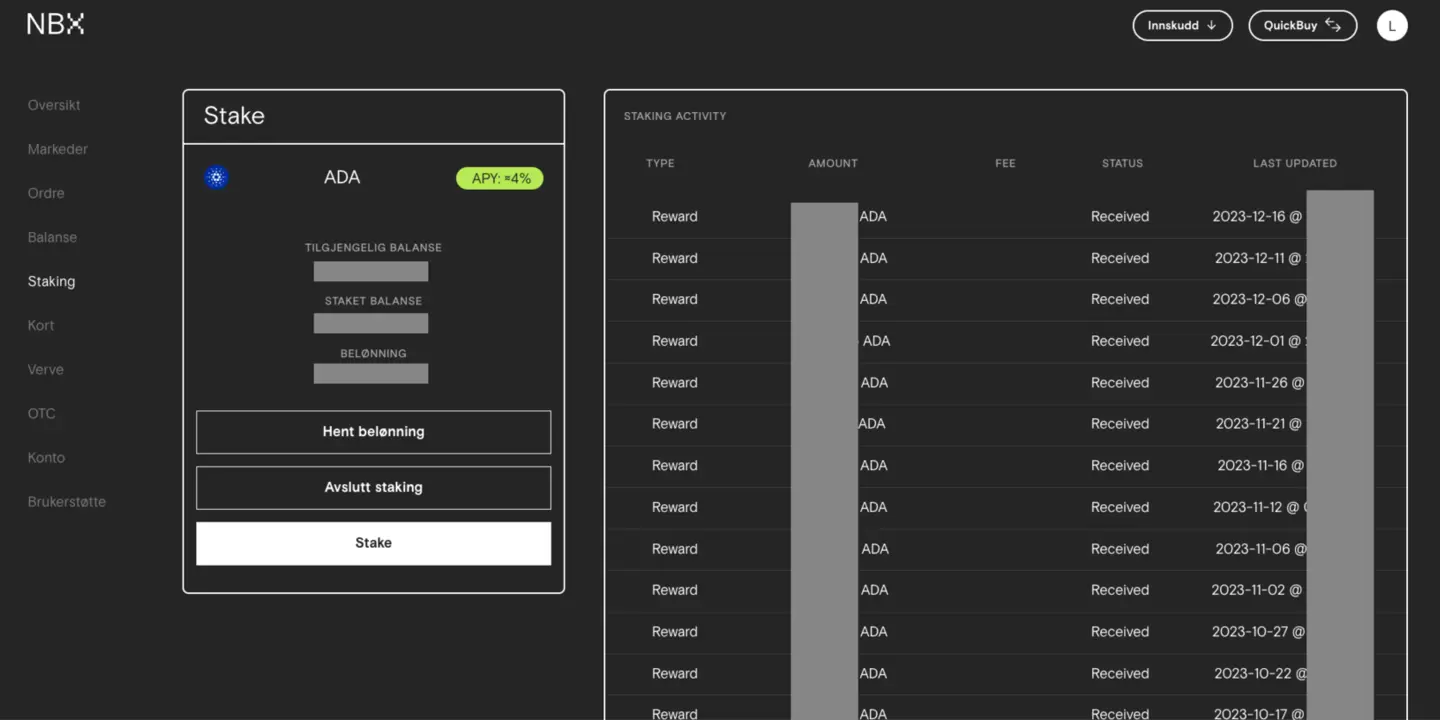This screenshot has width=1440, height=720.
Task: Open Verve in sidebar
Action: pos(45,369)
